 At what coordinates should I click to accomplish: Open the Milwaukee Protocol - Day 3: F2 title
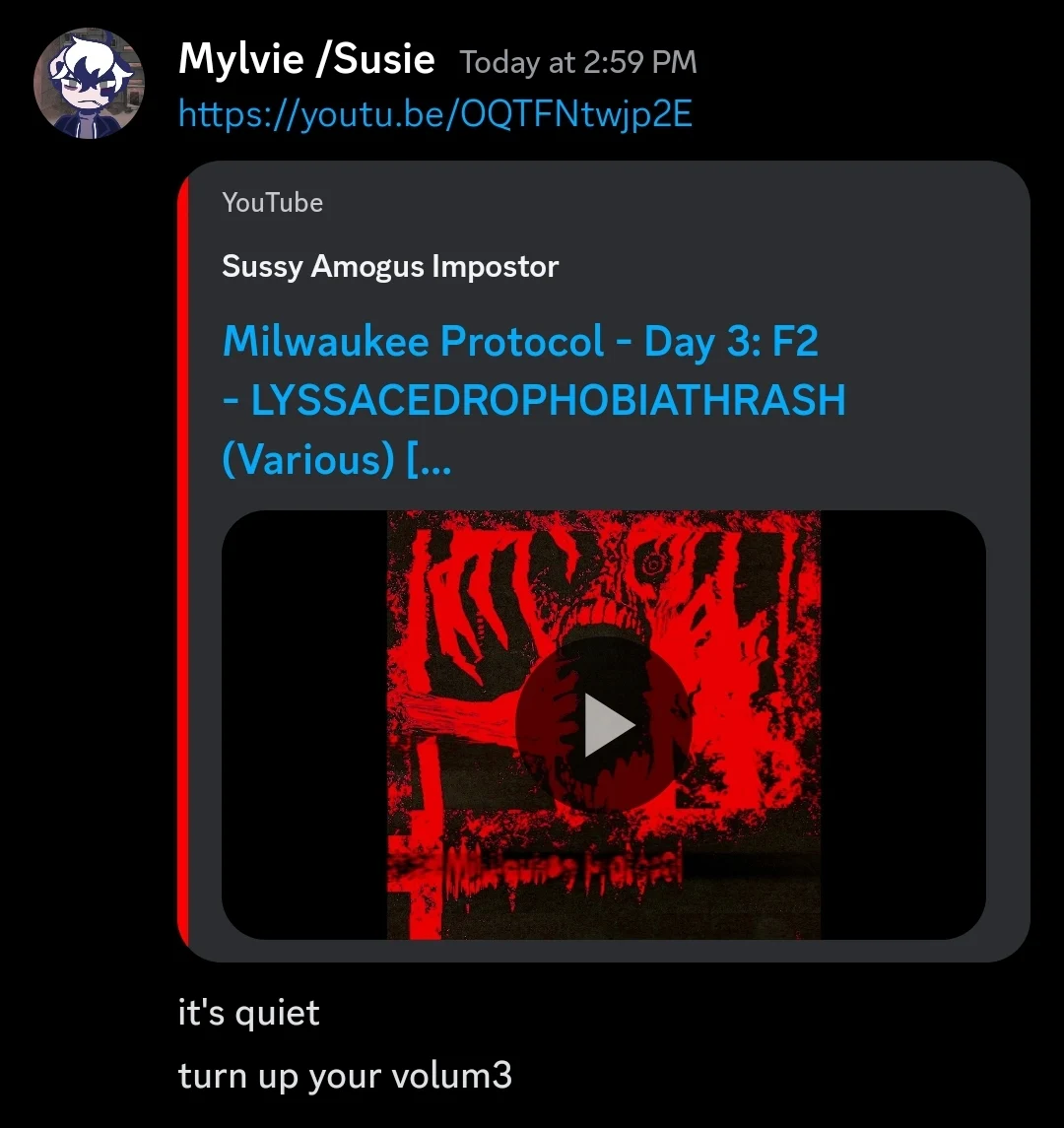(x=521, y=340)
